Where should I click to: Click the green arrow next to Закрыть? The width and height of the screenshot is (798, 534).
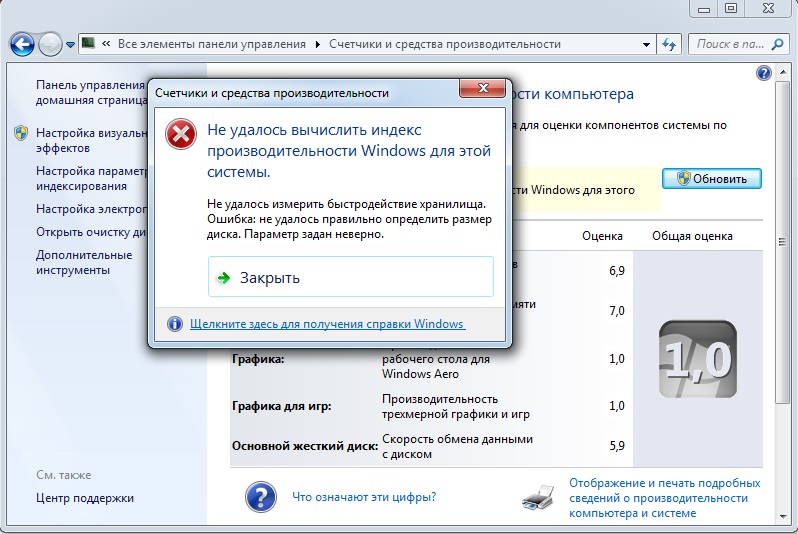(223, 277)
